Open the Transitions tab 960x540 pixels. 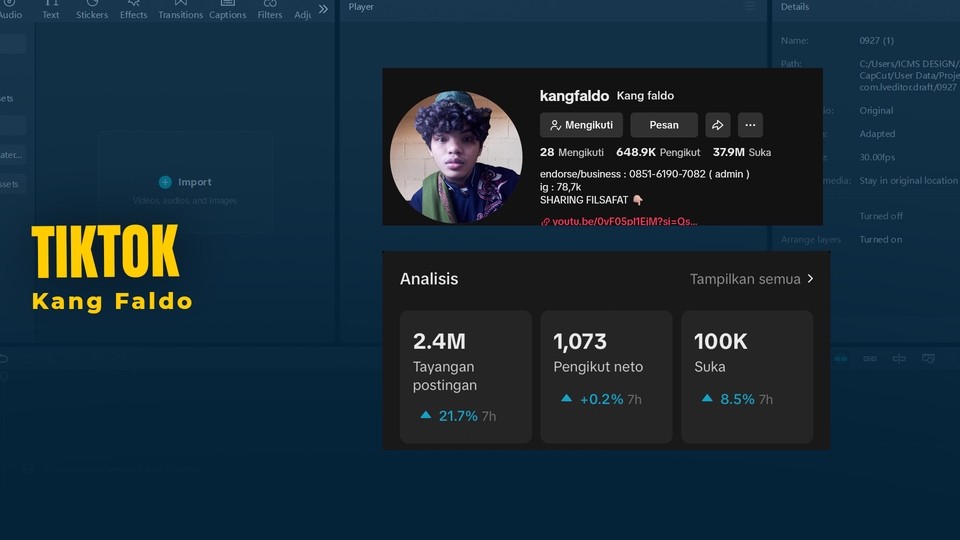pos(180,10)
